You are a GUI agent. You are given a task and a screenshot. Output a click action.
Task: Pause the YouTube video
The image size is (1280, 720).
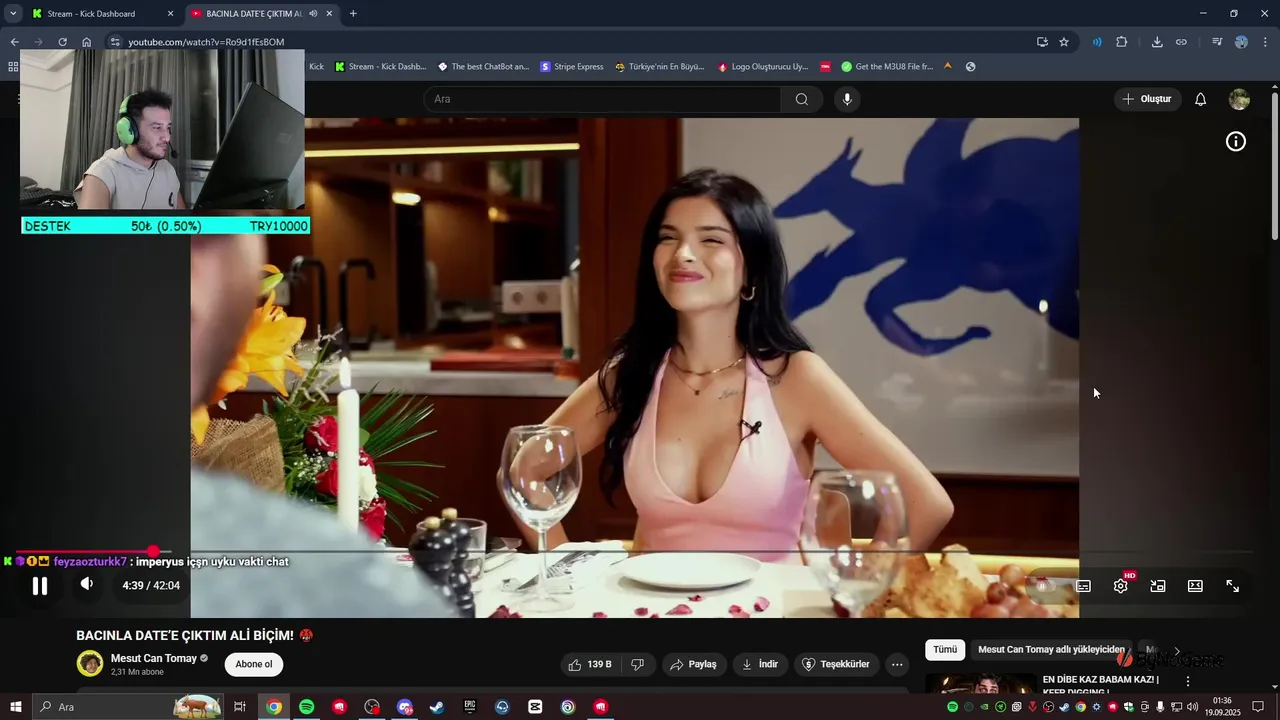(x=40, y=586)
